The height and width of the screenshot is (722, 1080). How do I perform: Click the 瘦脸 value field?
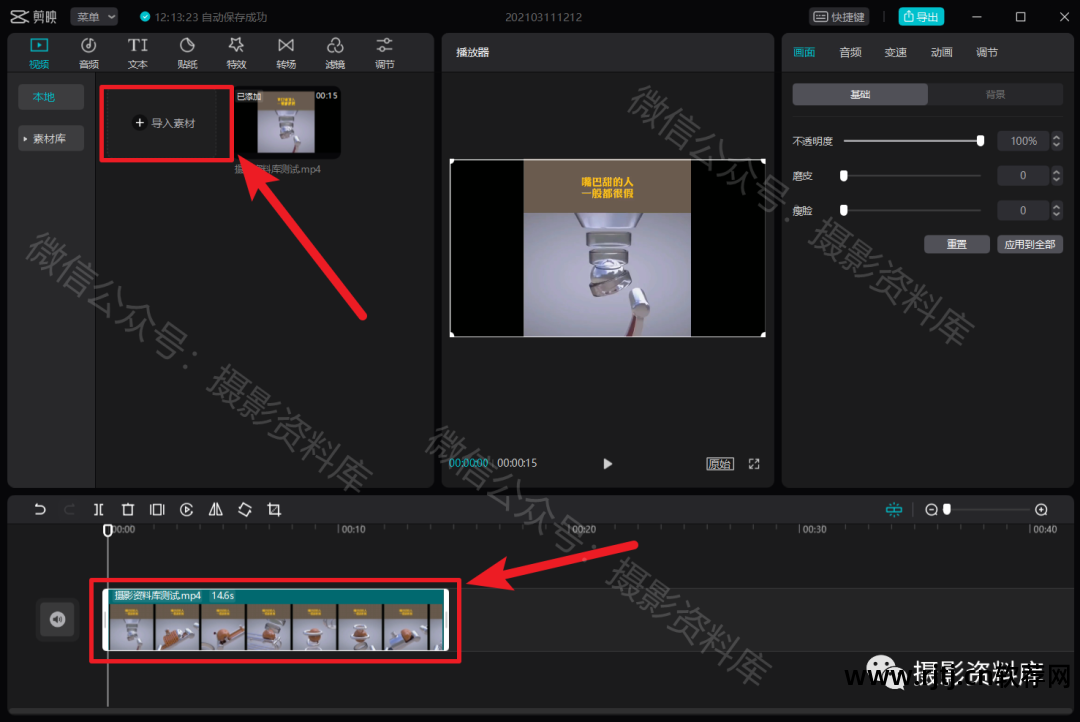(x=1024, y=210)
